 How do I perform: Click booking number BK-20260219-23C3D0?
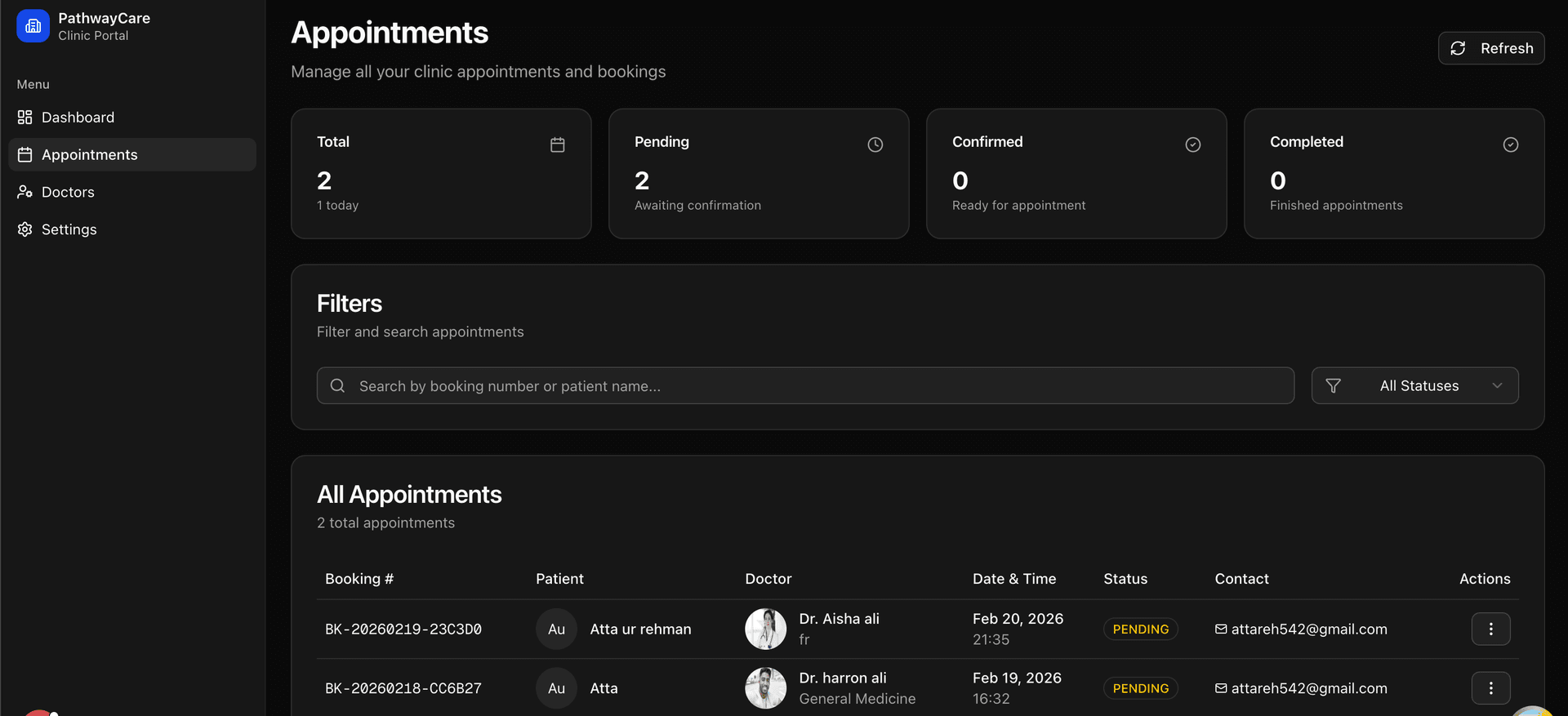403,629
